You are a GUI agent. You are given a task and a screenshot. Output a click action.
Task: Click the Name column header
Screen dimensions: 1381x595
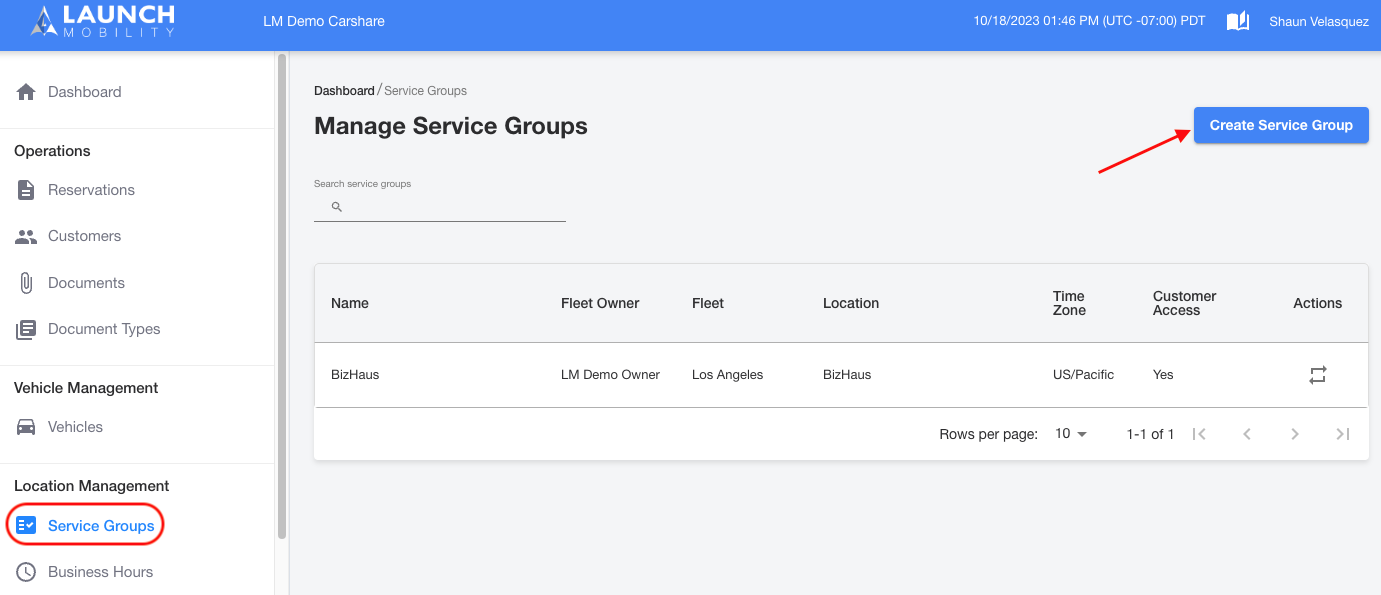tap(350, 303)
